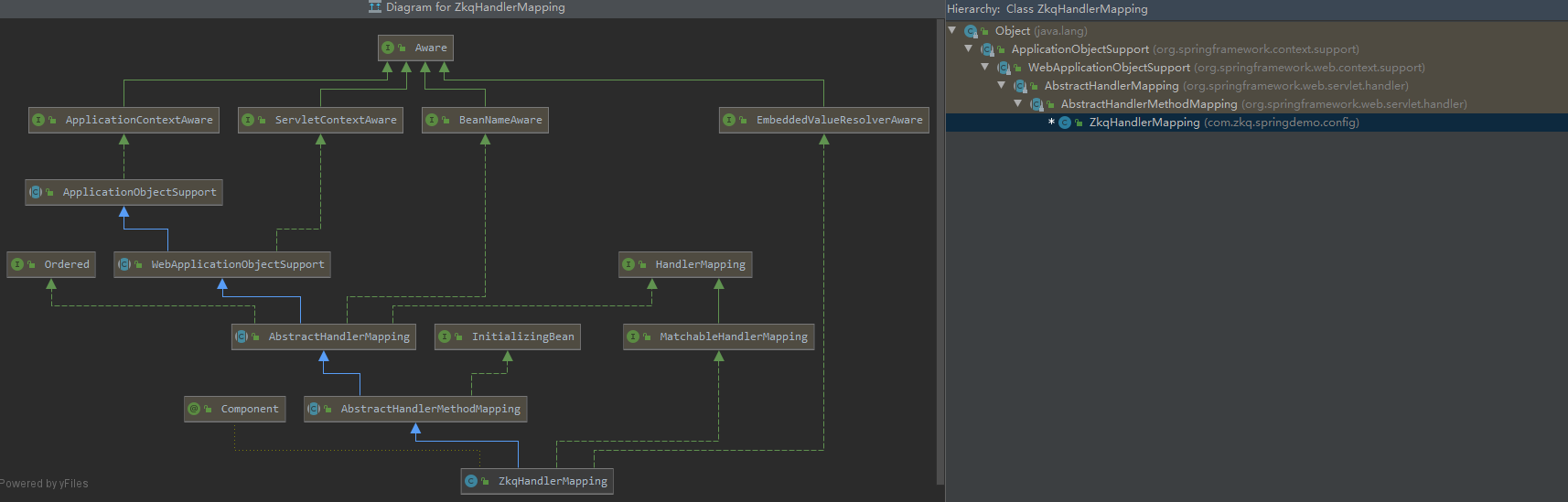The image size is (1568, 502).
Task: Select the AbstractHandlerMapping diagram node
Action: click(x=324, y=336)
